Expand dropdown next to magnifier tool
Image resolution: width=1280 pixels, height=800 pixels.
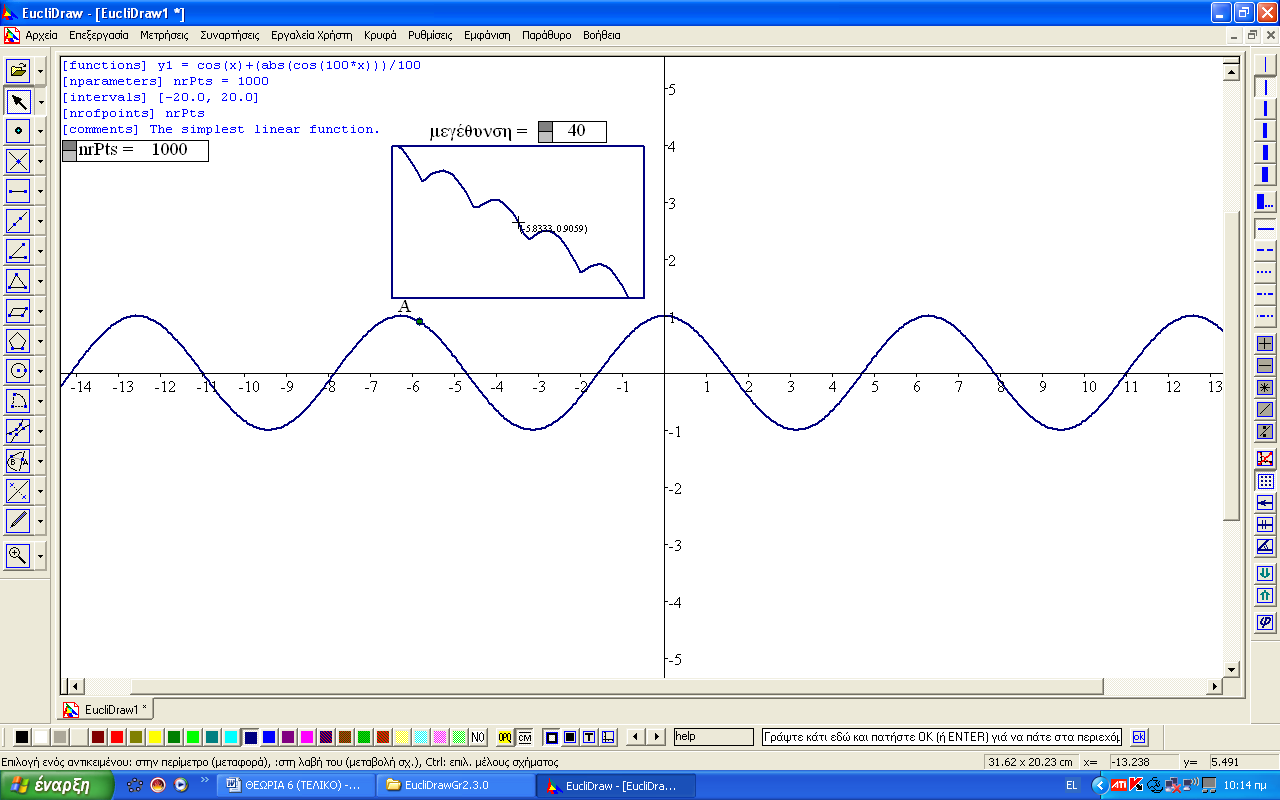(x=40, y=557)
